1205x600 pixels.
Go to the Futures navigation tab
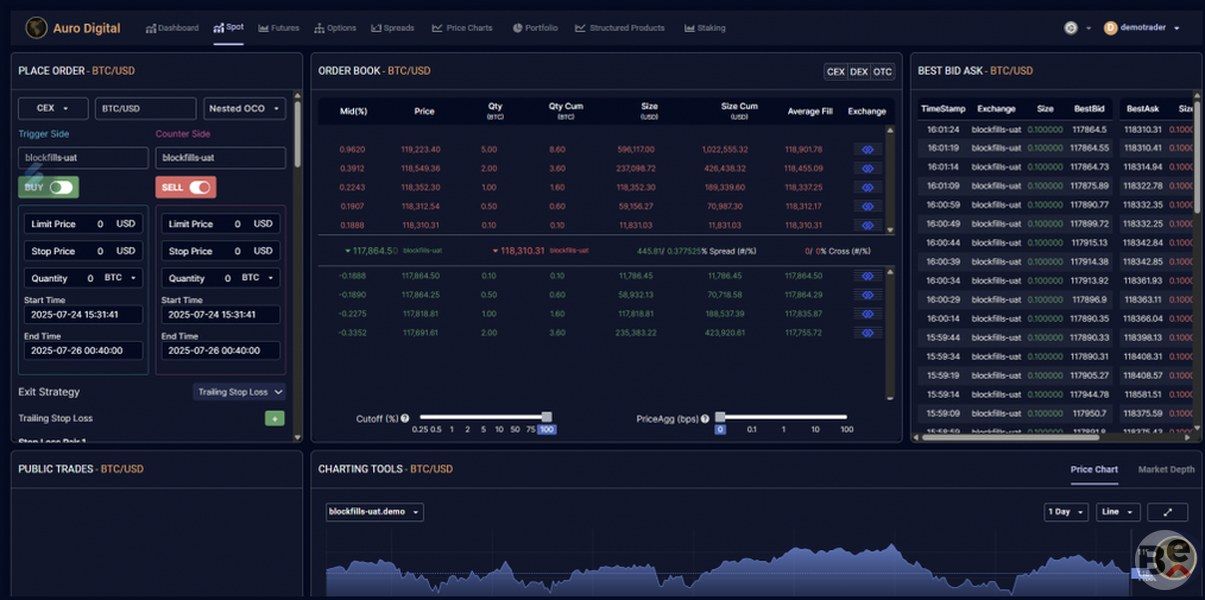[x=278, y=28]
